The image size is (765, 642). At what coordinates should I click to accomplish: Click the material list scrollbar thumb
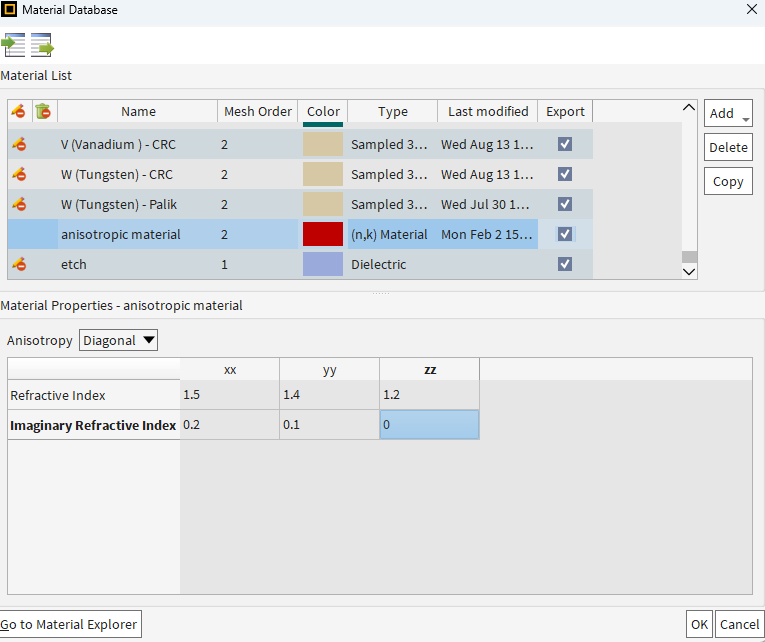click(689, 257)
